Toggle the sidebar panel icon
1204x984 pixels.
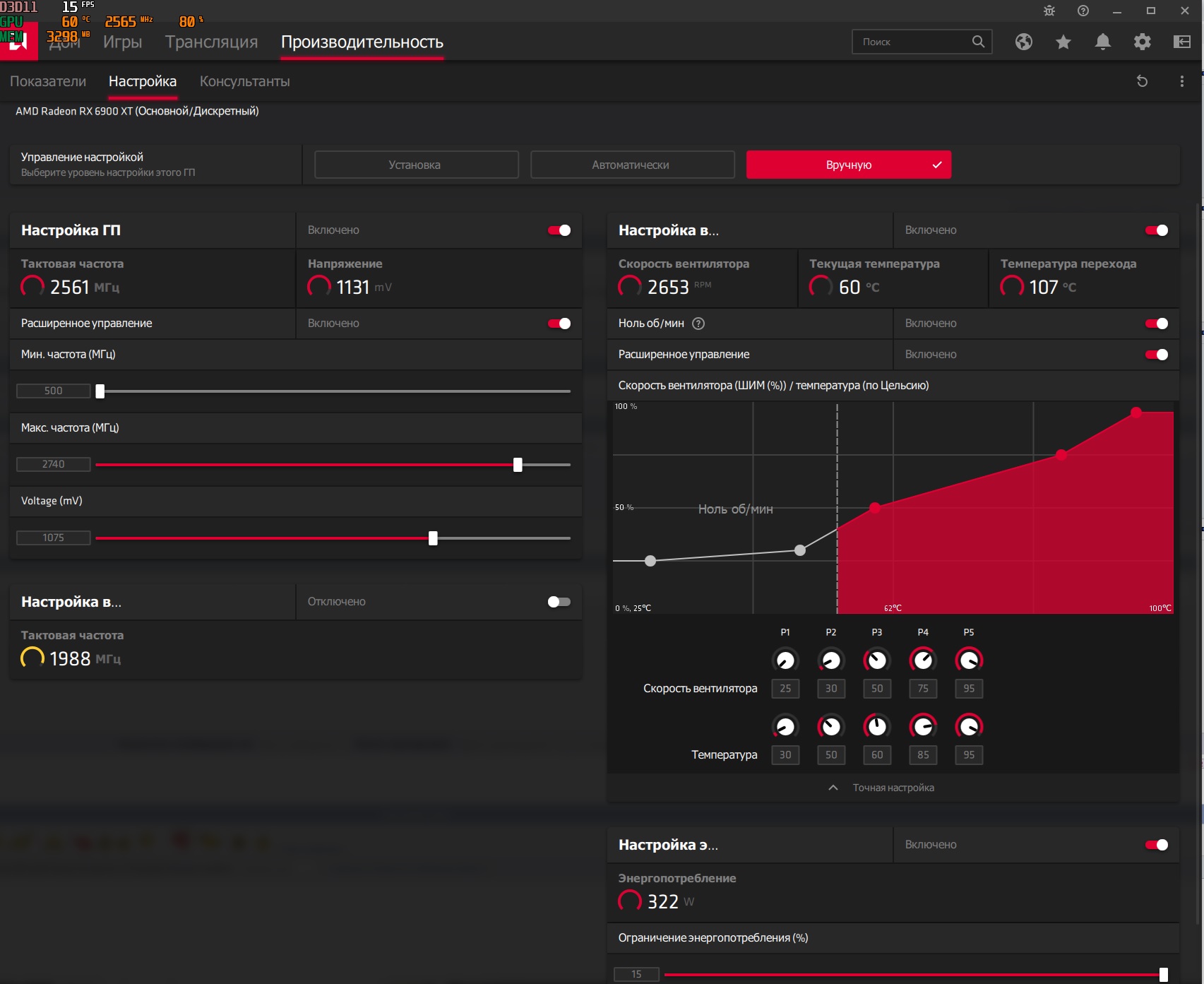(x=1182, y=42)
